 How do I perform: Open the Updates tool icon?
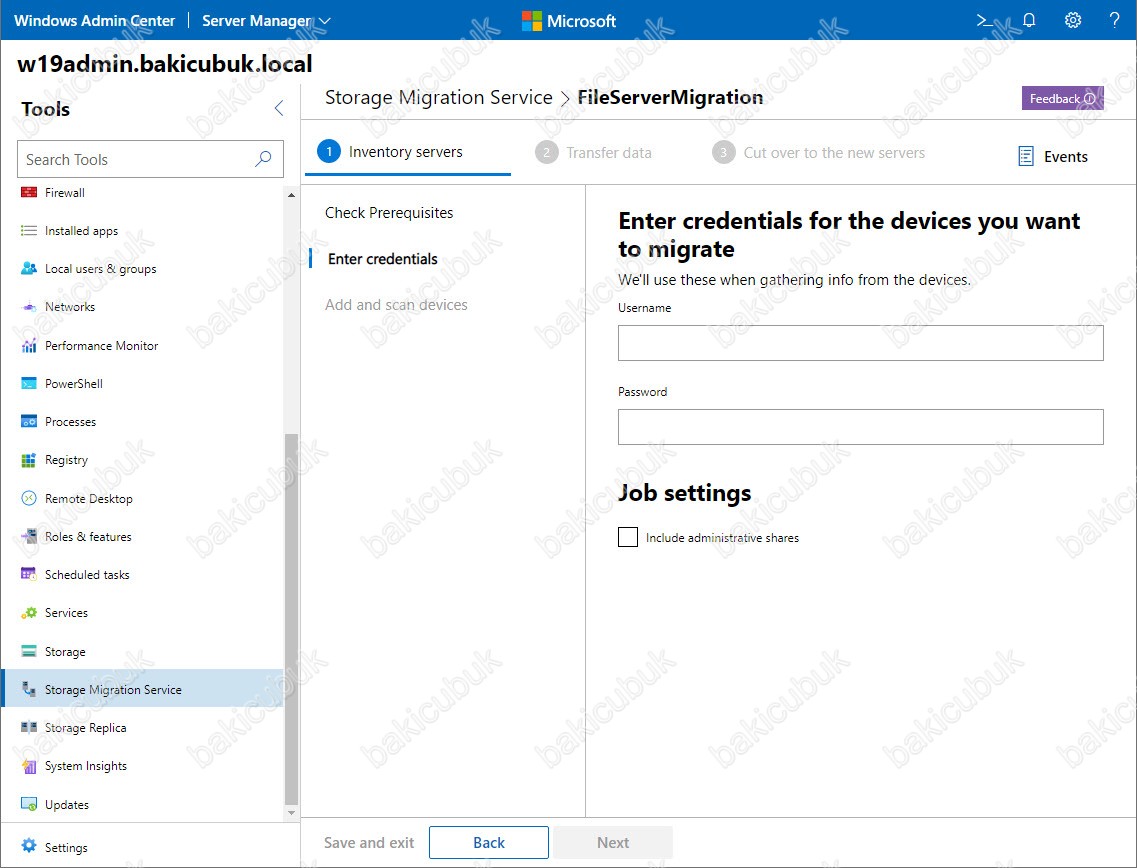point(29,804)
